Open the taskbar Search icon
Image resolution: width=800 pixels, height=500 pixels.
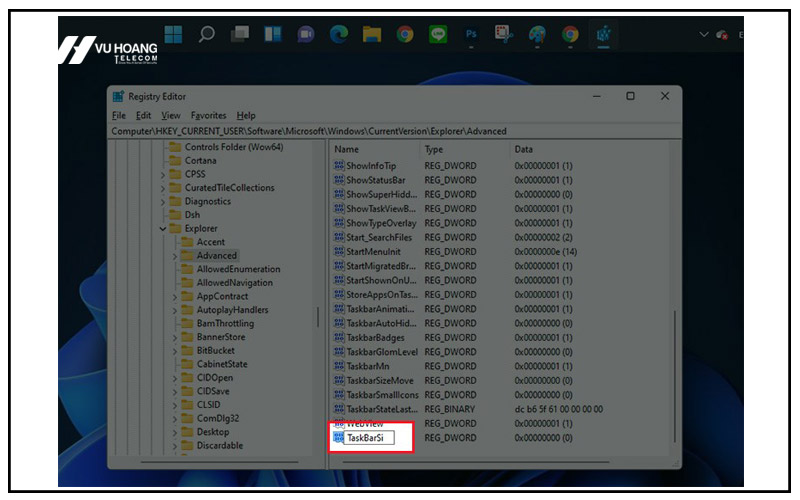206,34
